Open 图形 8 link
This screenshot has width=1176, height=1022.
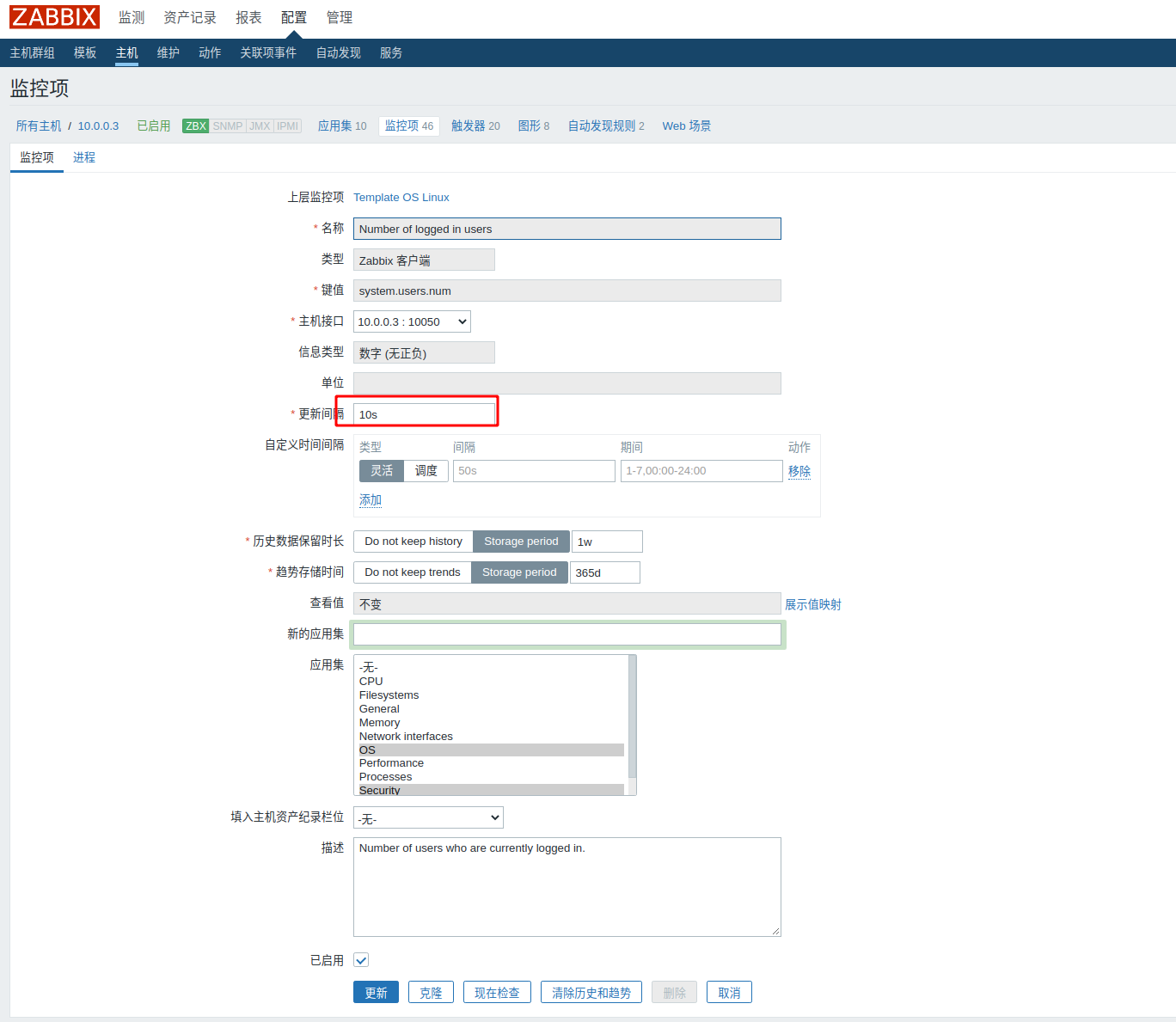534,126
